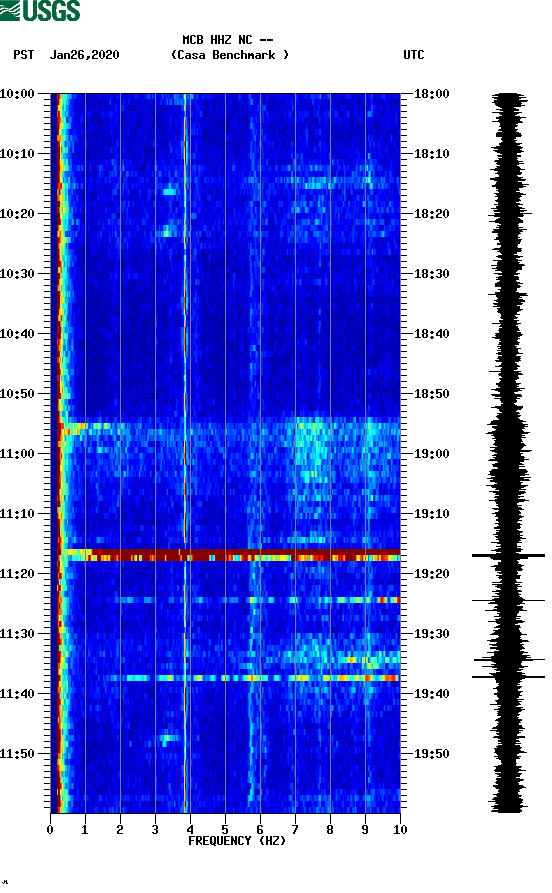
Task: Click the '2' frequency tick label
Action: (120, 830)
